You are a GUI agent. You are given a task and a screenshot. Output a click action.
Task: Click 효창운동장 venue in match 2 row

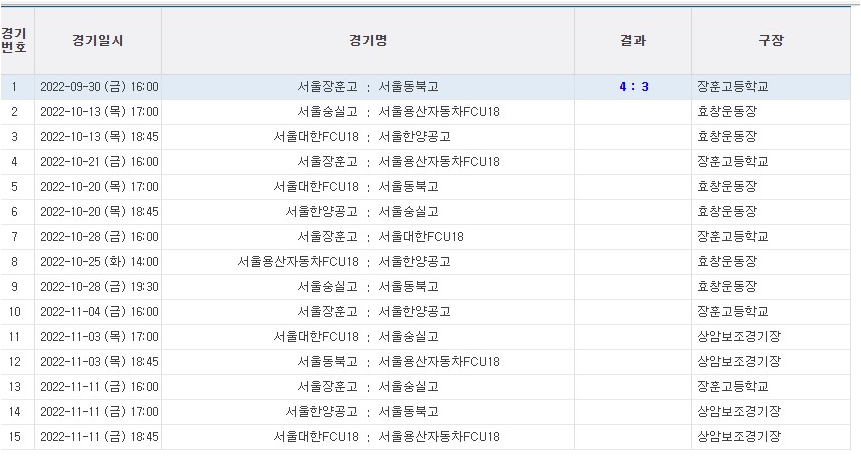(727, 112)
